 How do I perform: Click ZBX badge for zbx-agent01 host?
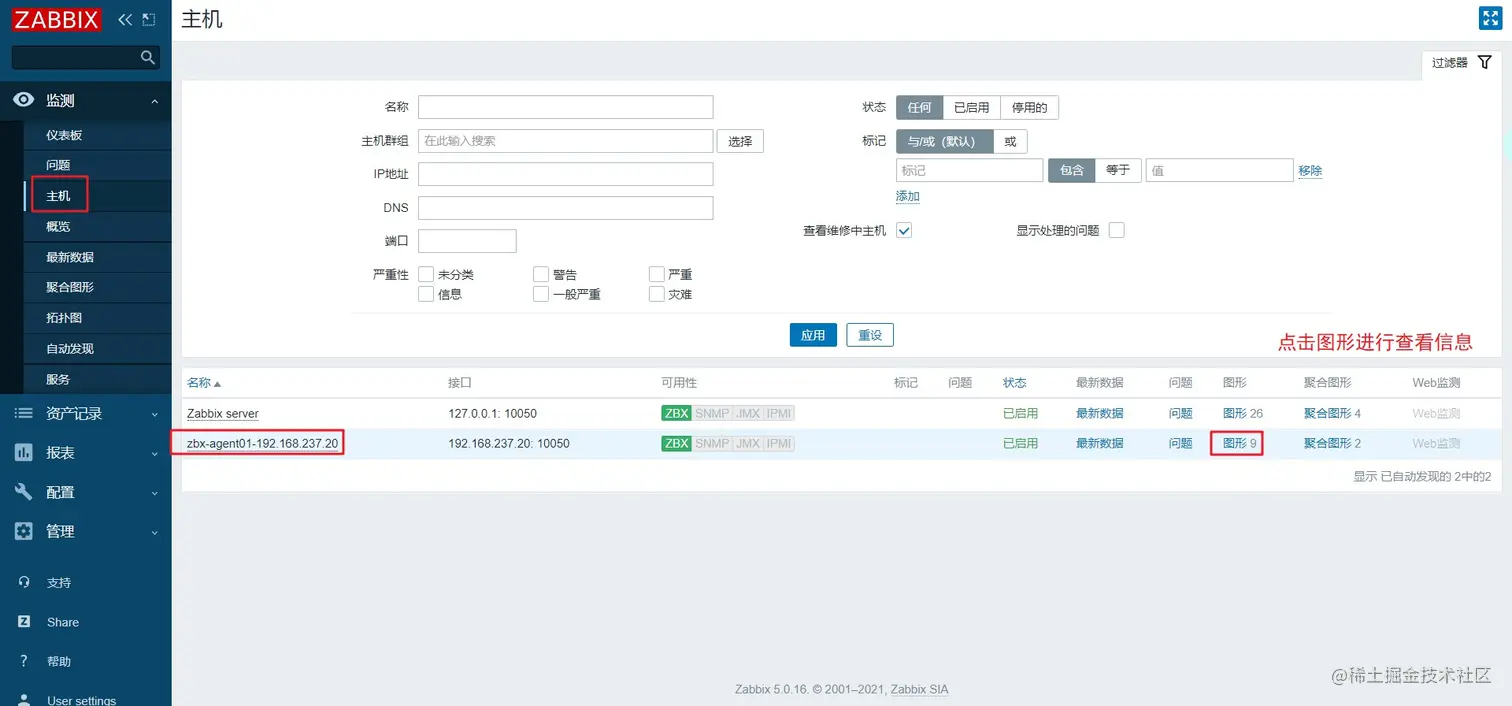click(677, 443)
